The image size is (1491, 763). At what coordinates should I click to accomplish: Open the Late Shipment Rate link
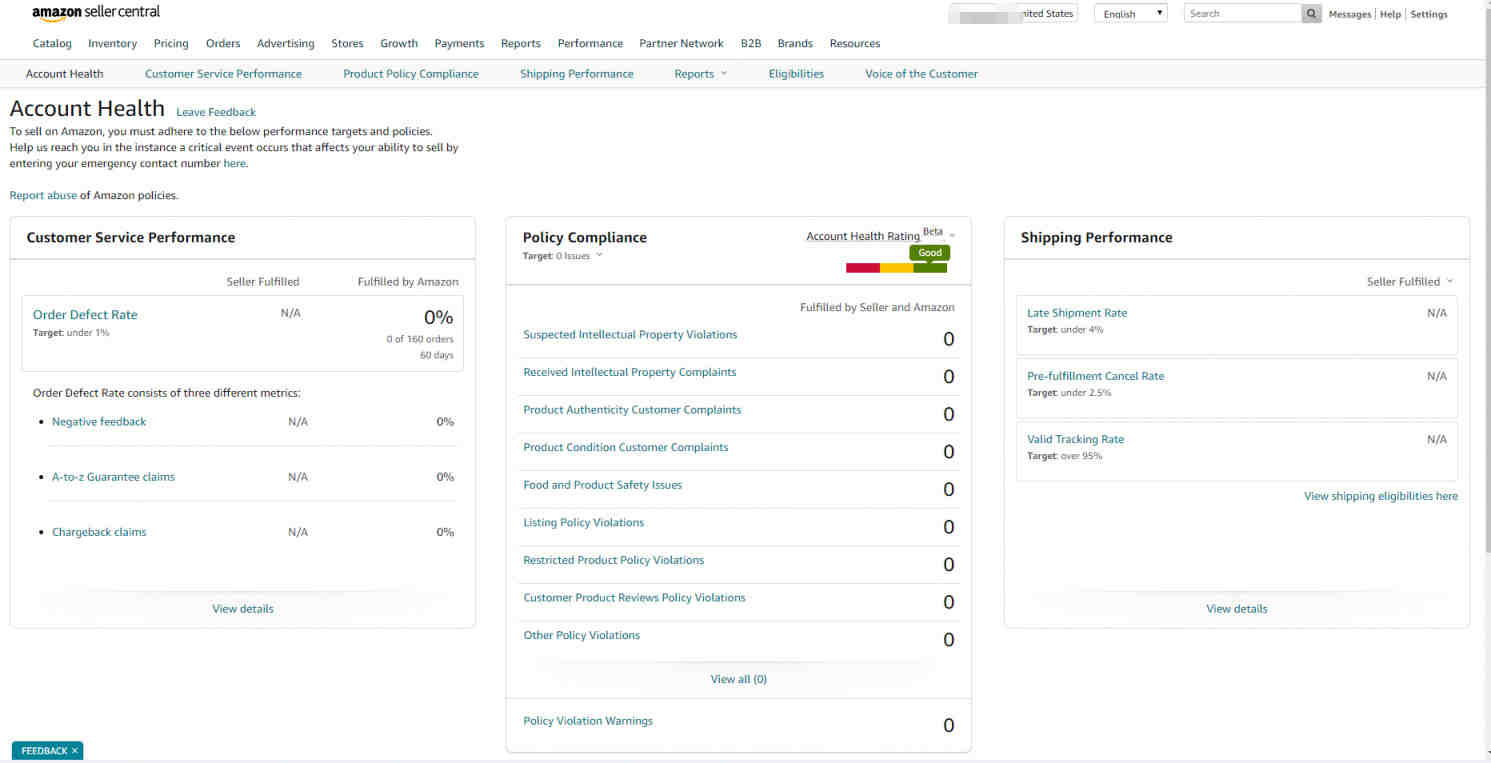pyautogui.click(x=1077, y=313)
